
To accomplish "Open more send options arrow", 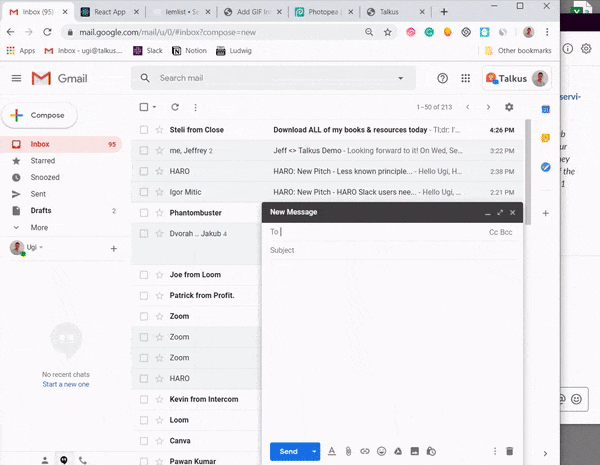I will (x=314, y=452).
